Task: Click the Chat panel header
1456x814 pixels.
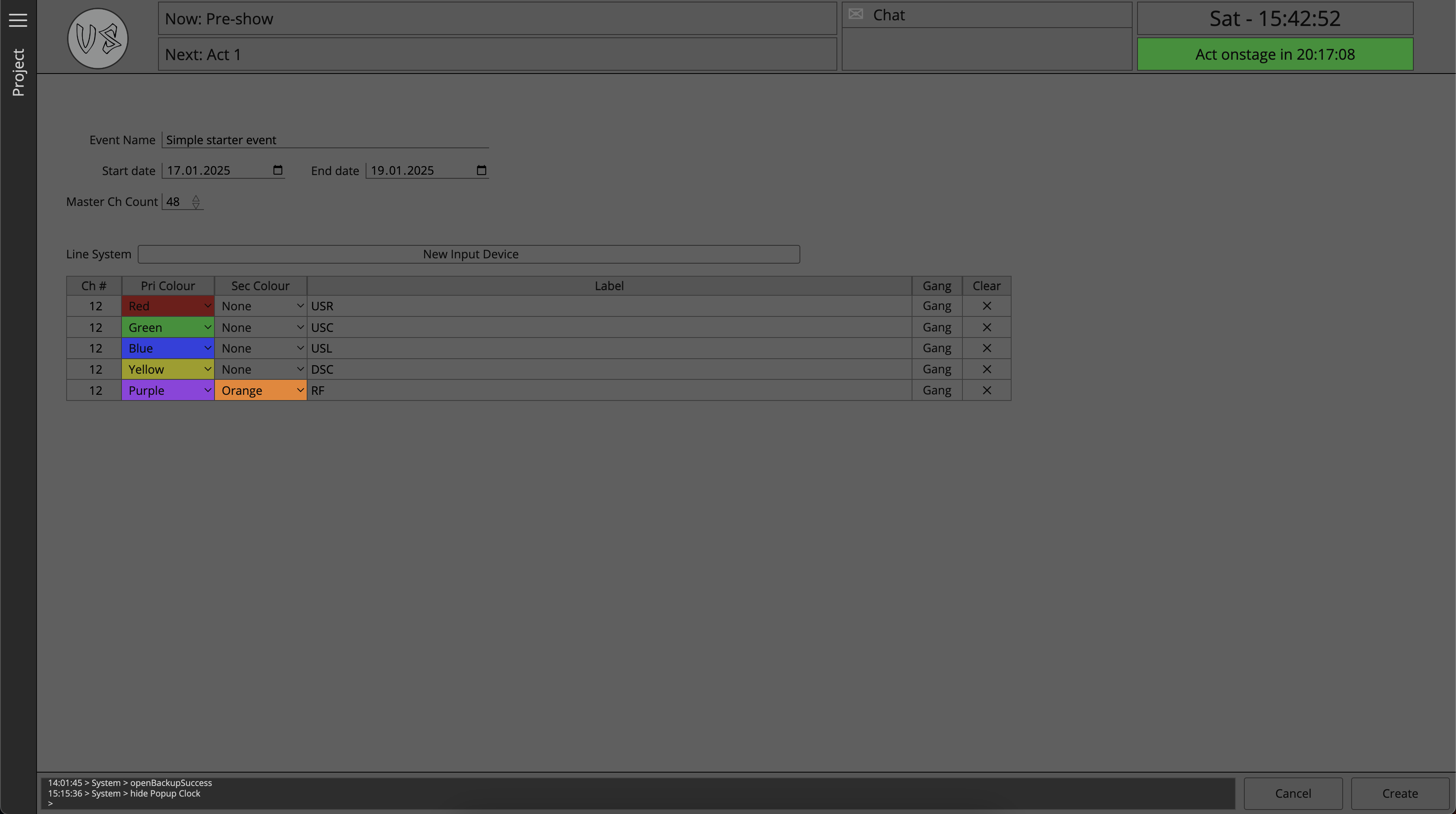Action: point(987,15)
